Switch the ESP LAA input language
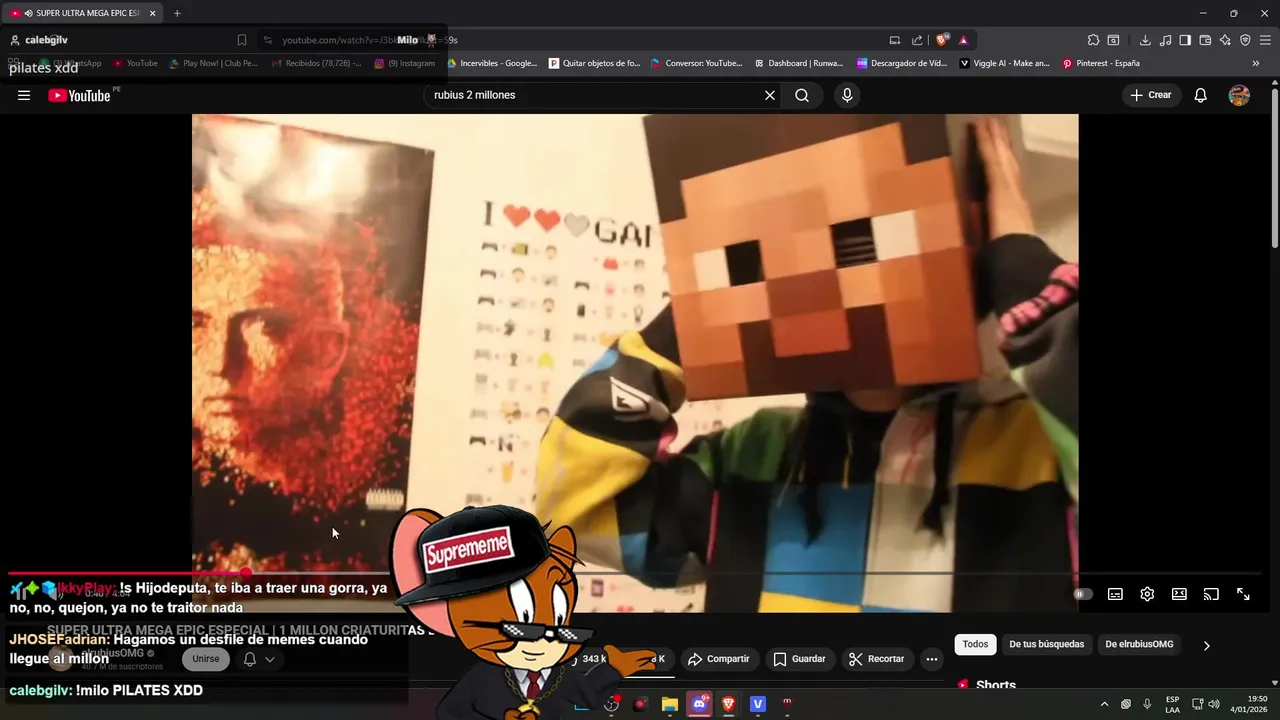Viewport: 1280px width, 720px height. [x=1172, y=704]
